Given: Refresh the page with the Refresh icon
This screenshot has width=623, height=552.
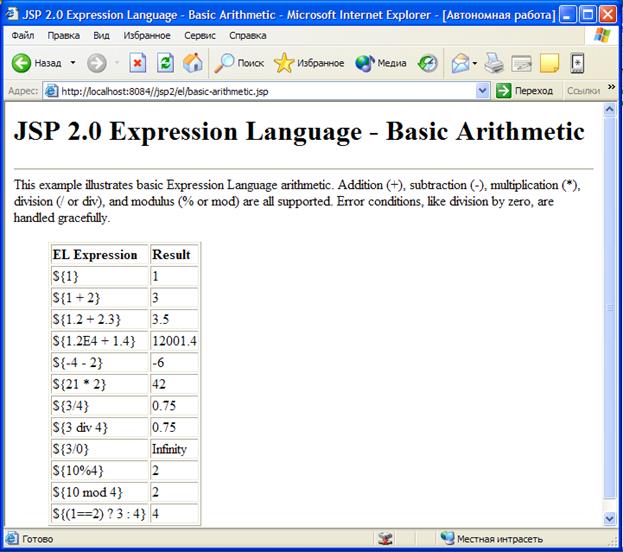Looking at the screenshot, I should pos(166,63).
